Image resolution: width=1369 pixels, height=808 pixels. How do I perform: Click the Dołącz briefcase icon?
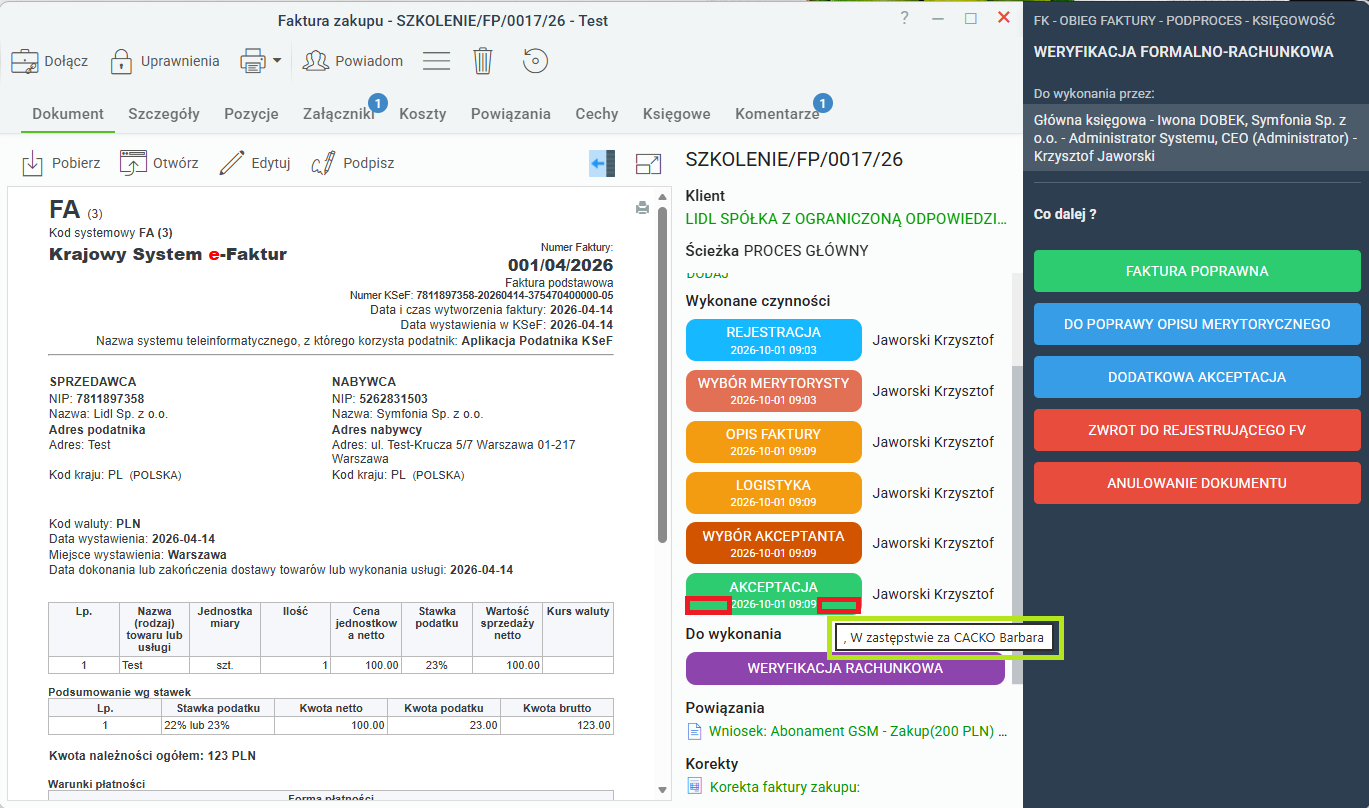[x=24, y=61]
